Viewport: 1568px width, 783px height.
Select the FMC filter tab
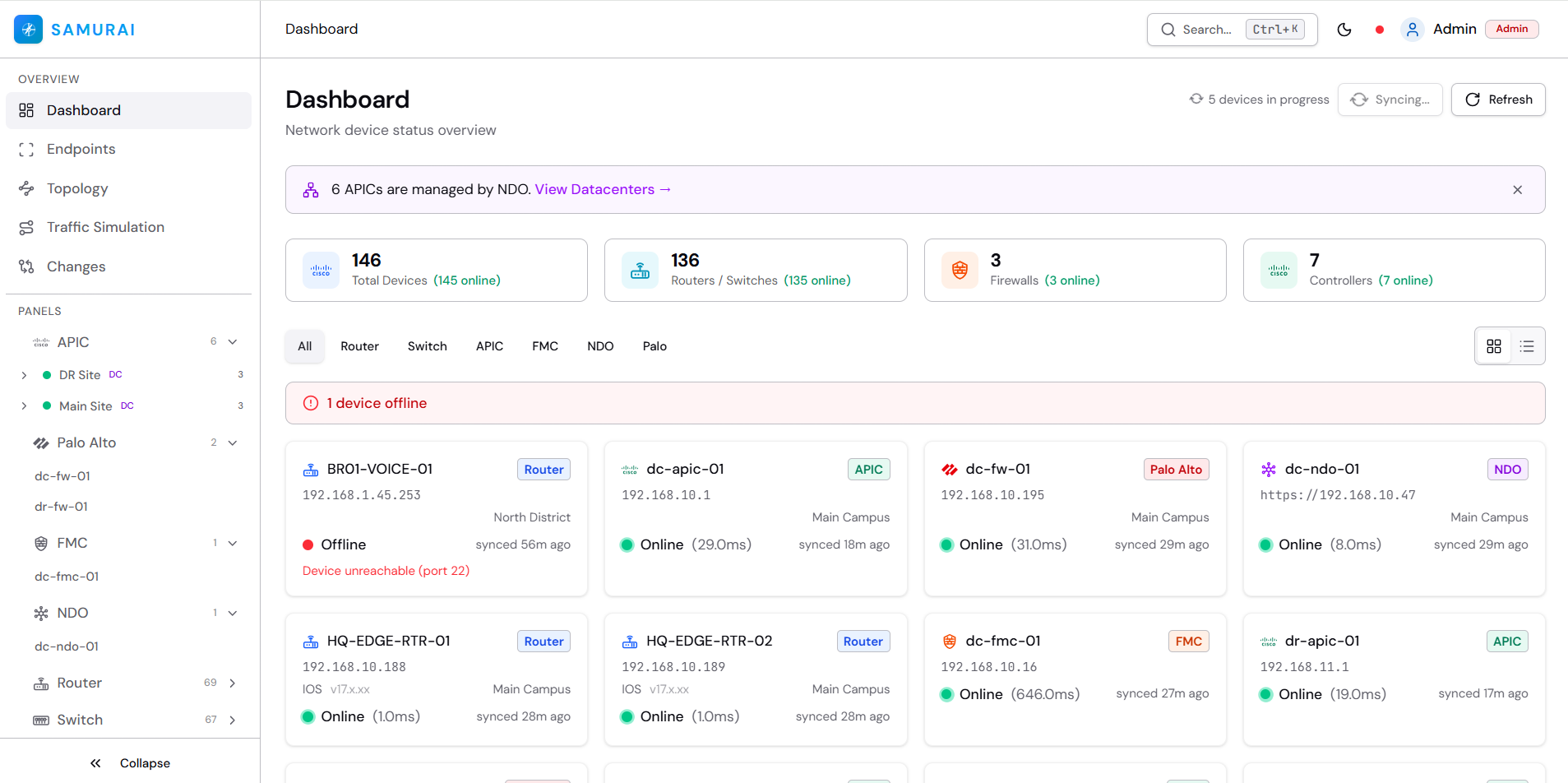point(544,346)
